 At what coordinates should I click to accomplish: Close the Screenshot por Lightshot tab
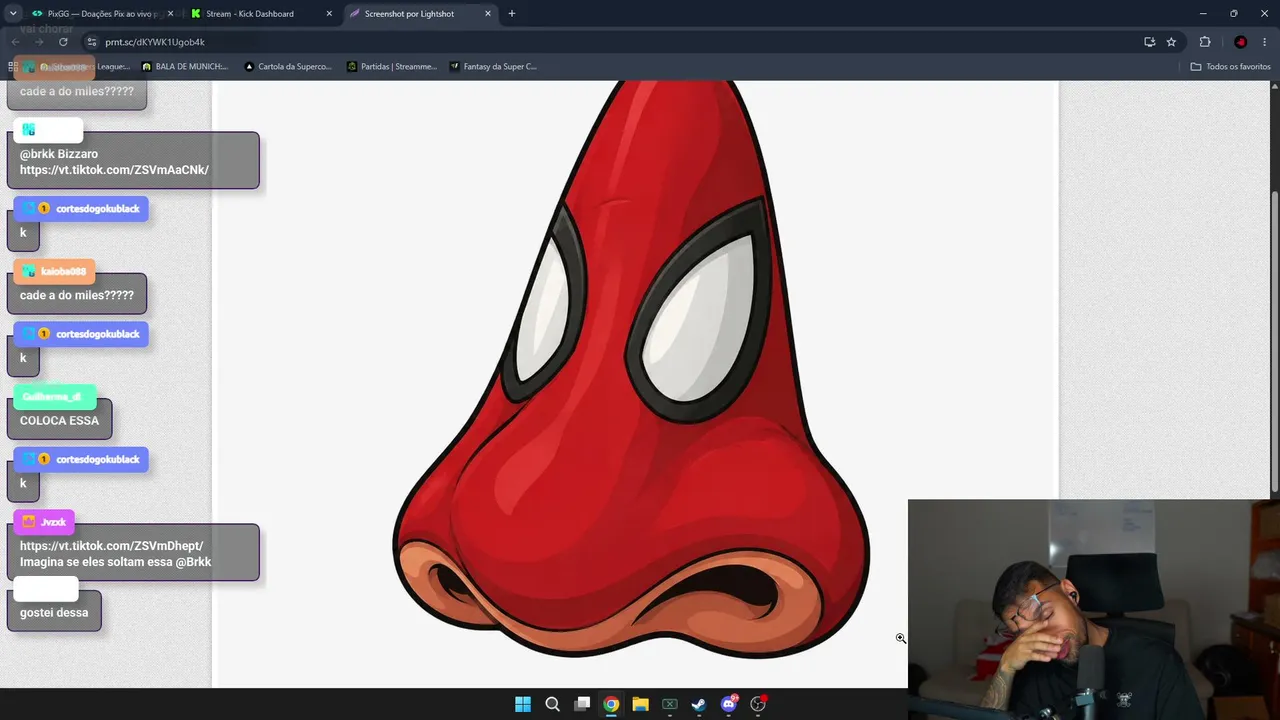tap(488, 14)
